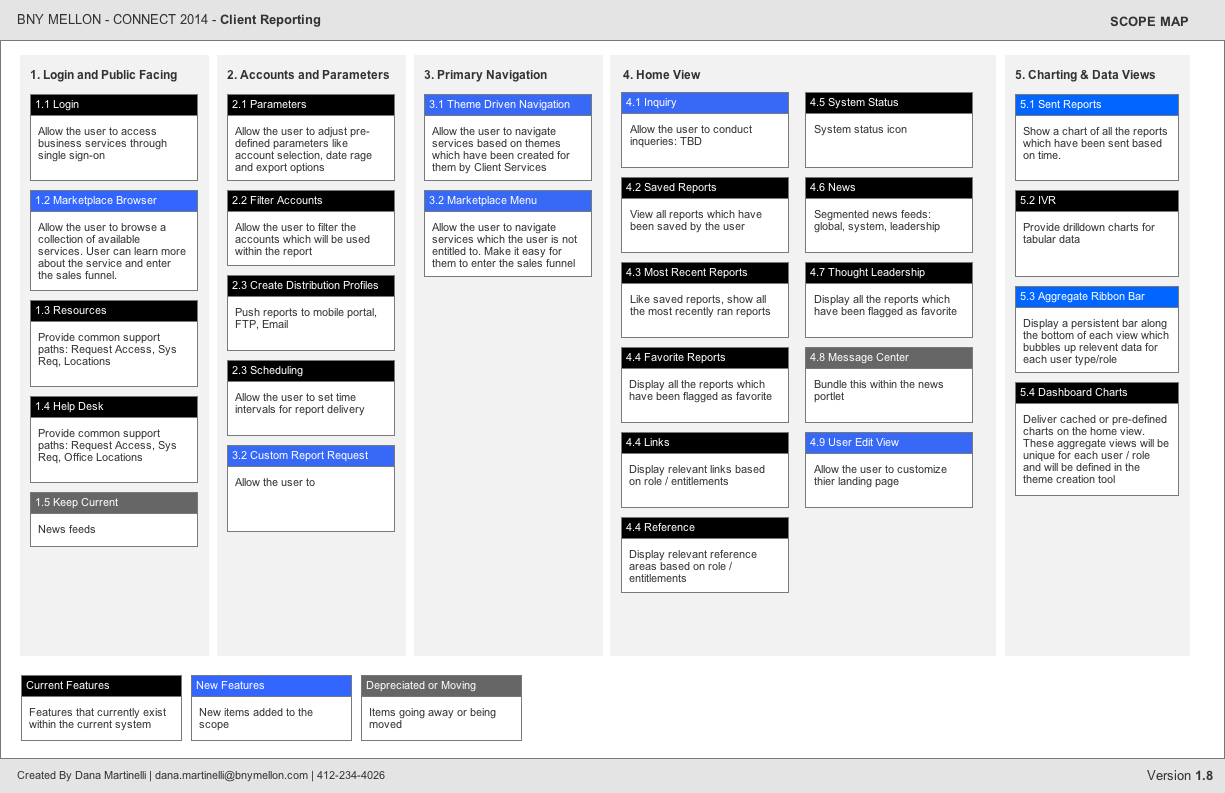
Task: Select the 1.3 Resources card title
Action: pos(114,311)
